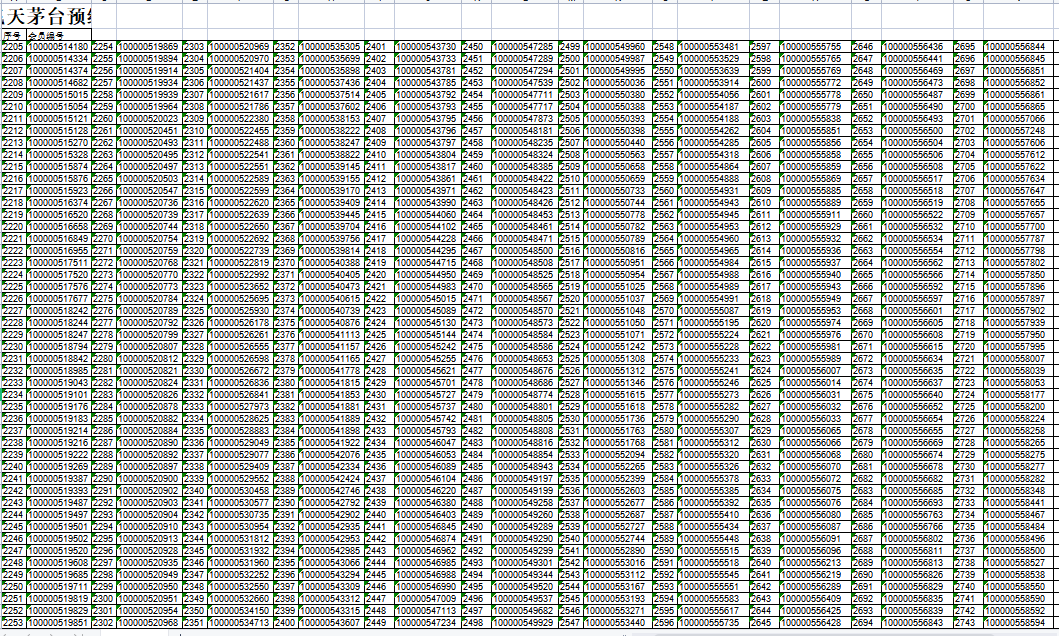1059x636 pixels.
Task: Select the cell containing 100000543607
Action: click(331, 622)
